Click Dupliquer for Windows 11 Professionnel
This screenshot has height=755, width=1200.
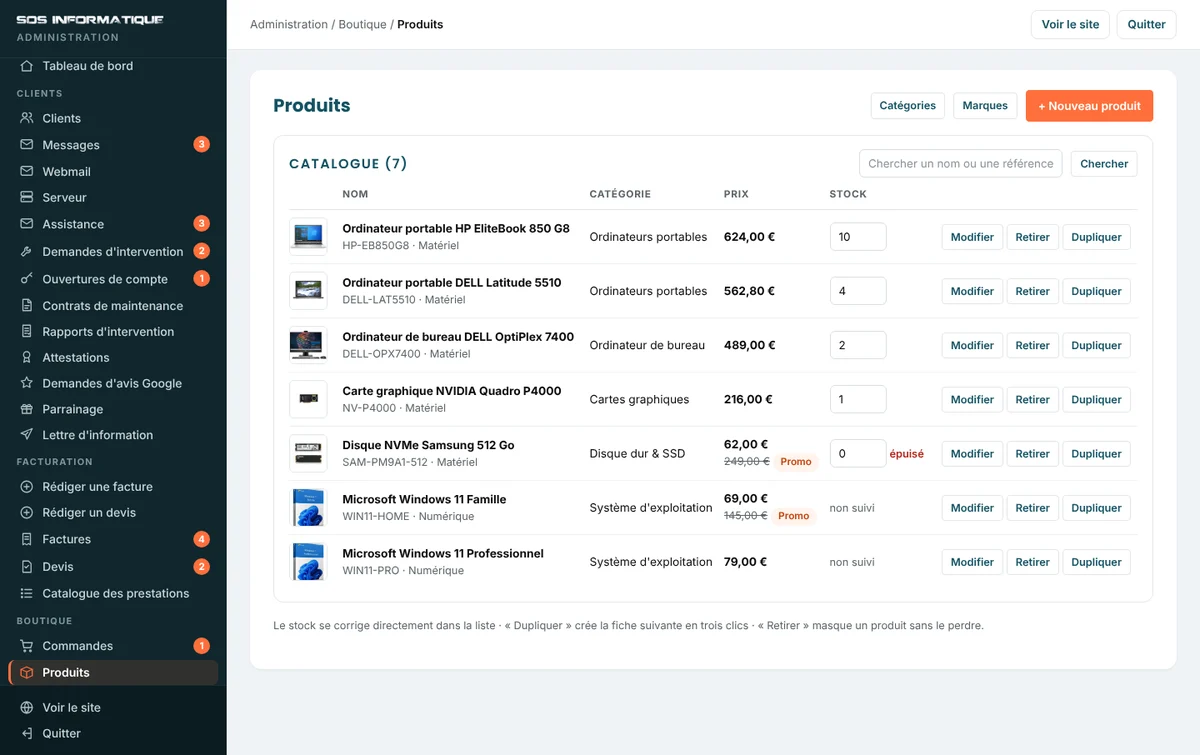[1096, 562]
